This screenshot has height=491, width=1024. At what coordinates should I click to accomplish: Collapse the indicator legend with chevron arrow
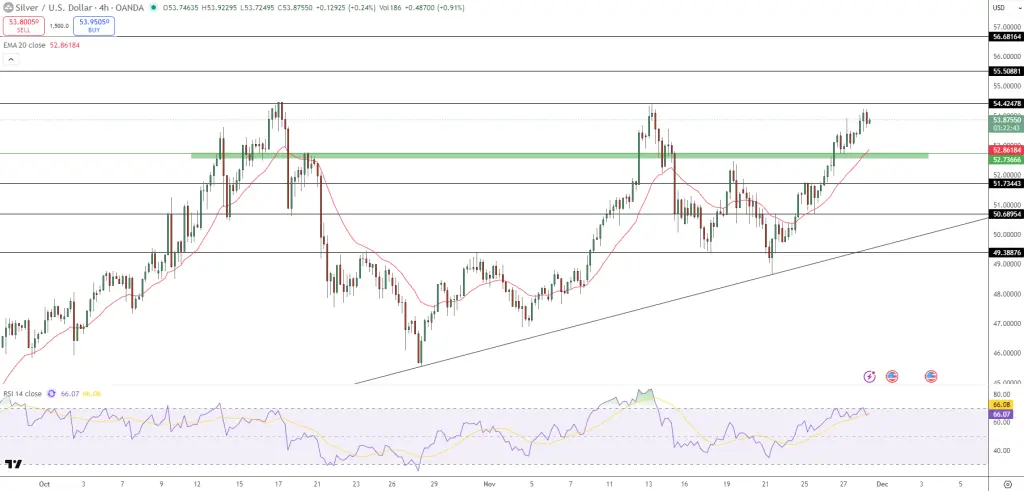click(11, 59)
